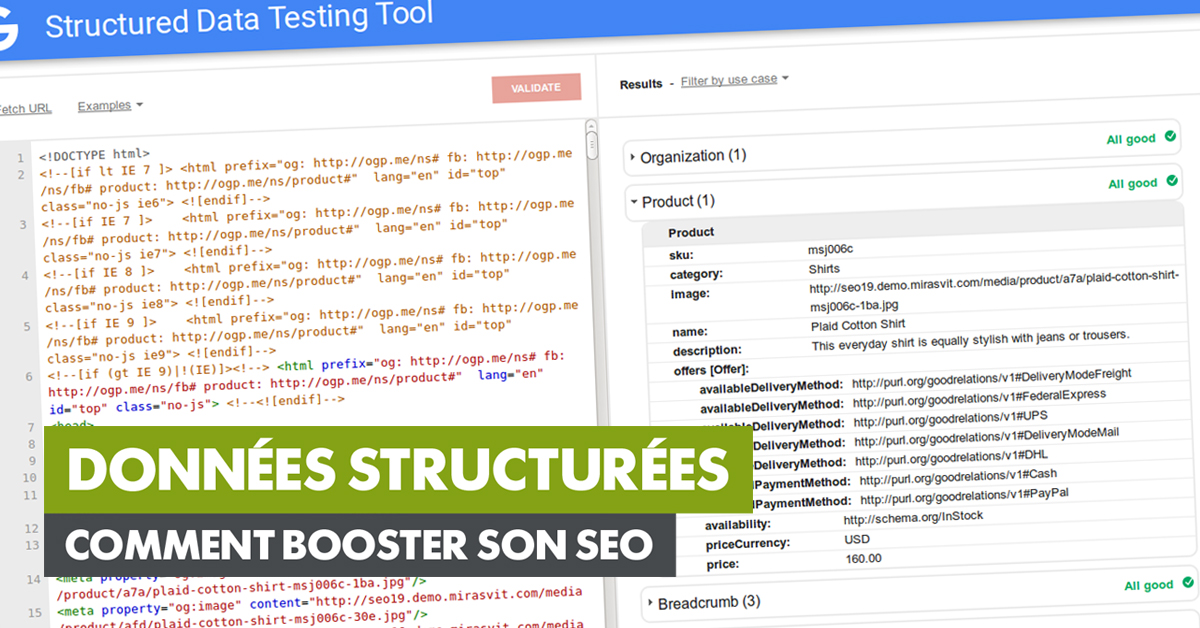
Task: Click the code editor scrollbar up arrow
Action: pos(591,129)
